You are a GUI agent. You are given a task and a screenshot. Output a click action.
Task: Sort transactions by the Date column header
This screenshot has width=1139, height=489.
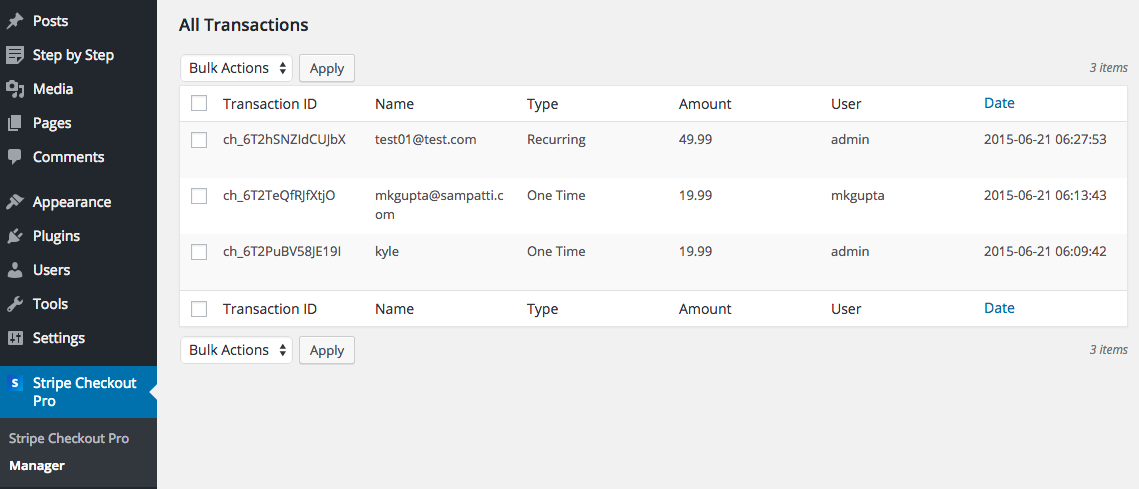[x=999, y=103]
